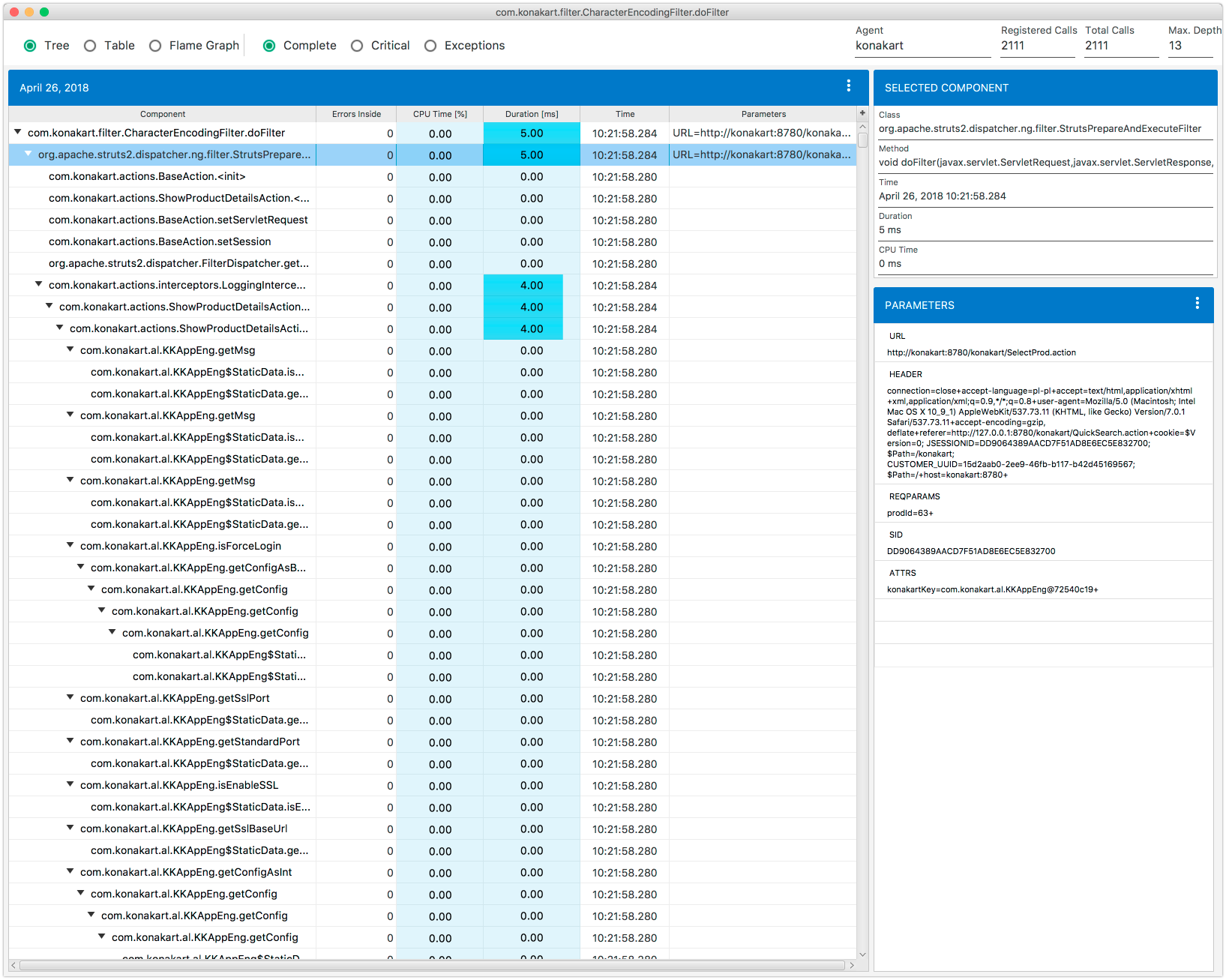Open the April 26, 2018 panel options menu
Viewport: 1226px width, 980px height.
pos(848,86)
